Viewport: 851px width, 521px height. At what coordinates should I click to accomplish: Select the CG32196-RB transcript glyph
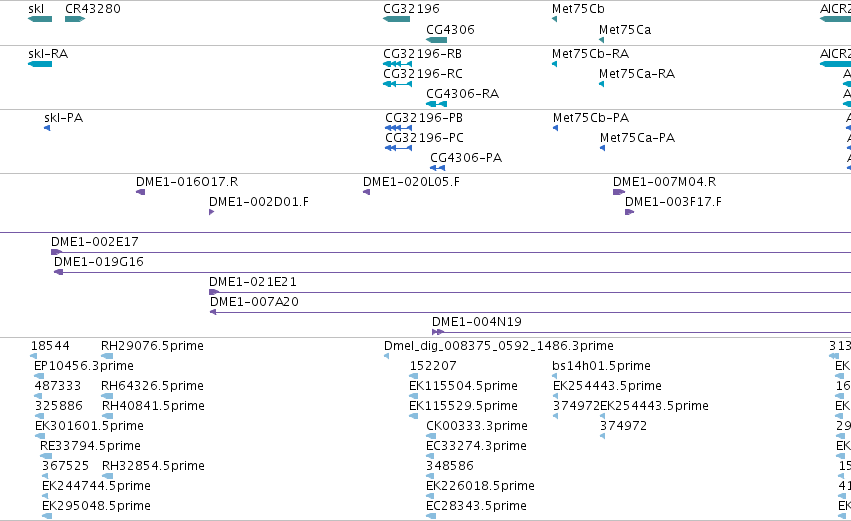click(x=397, y=64)
